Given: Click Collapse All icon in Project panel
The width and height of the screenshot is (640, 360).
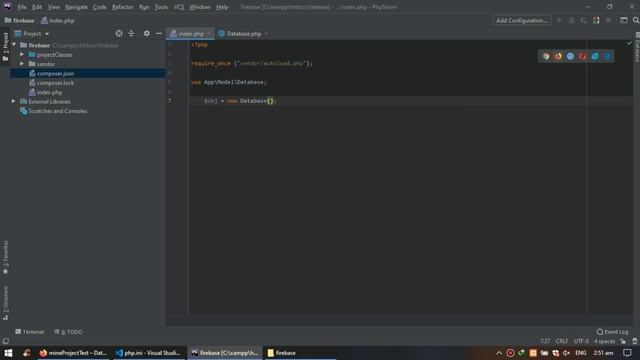Looking at the screenshot, I should pos(131,33).
